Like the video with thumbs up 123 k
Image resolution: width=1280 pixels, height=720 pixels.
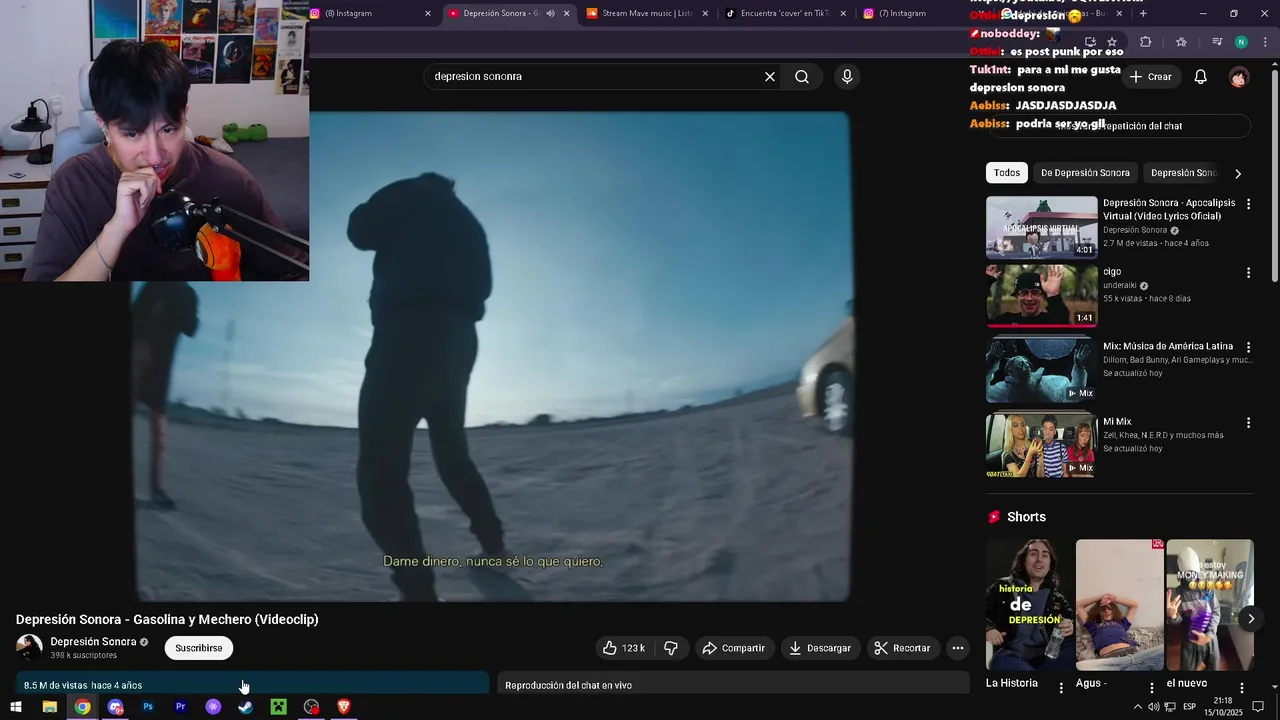pos(623,648)
